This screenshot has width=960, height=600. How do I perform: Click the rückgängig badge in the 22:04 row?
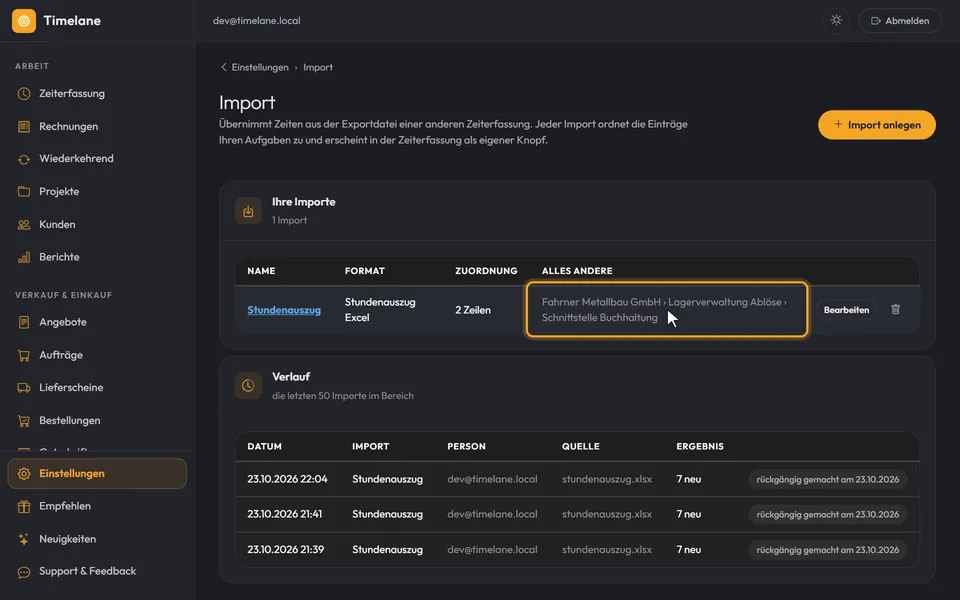(x=828, y=479)
